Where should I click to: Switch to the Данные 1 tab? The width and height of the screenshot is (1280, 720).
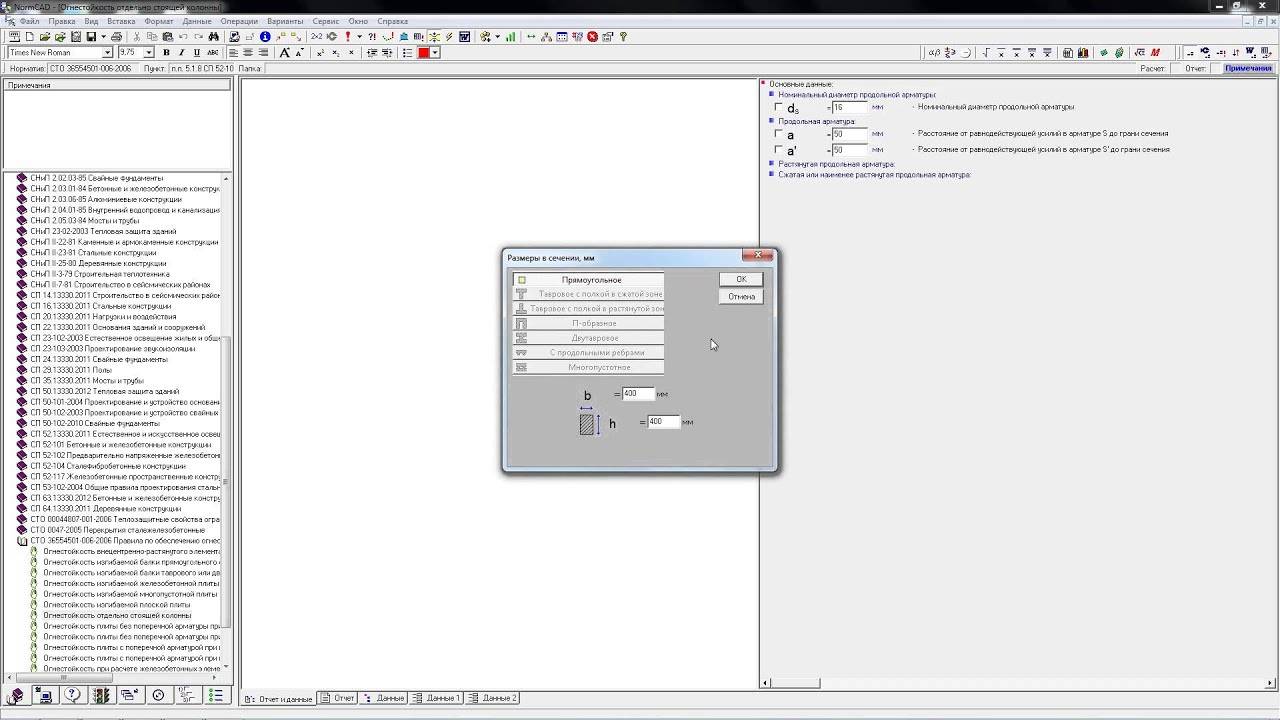pos(438,698)
